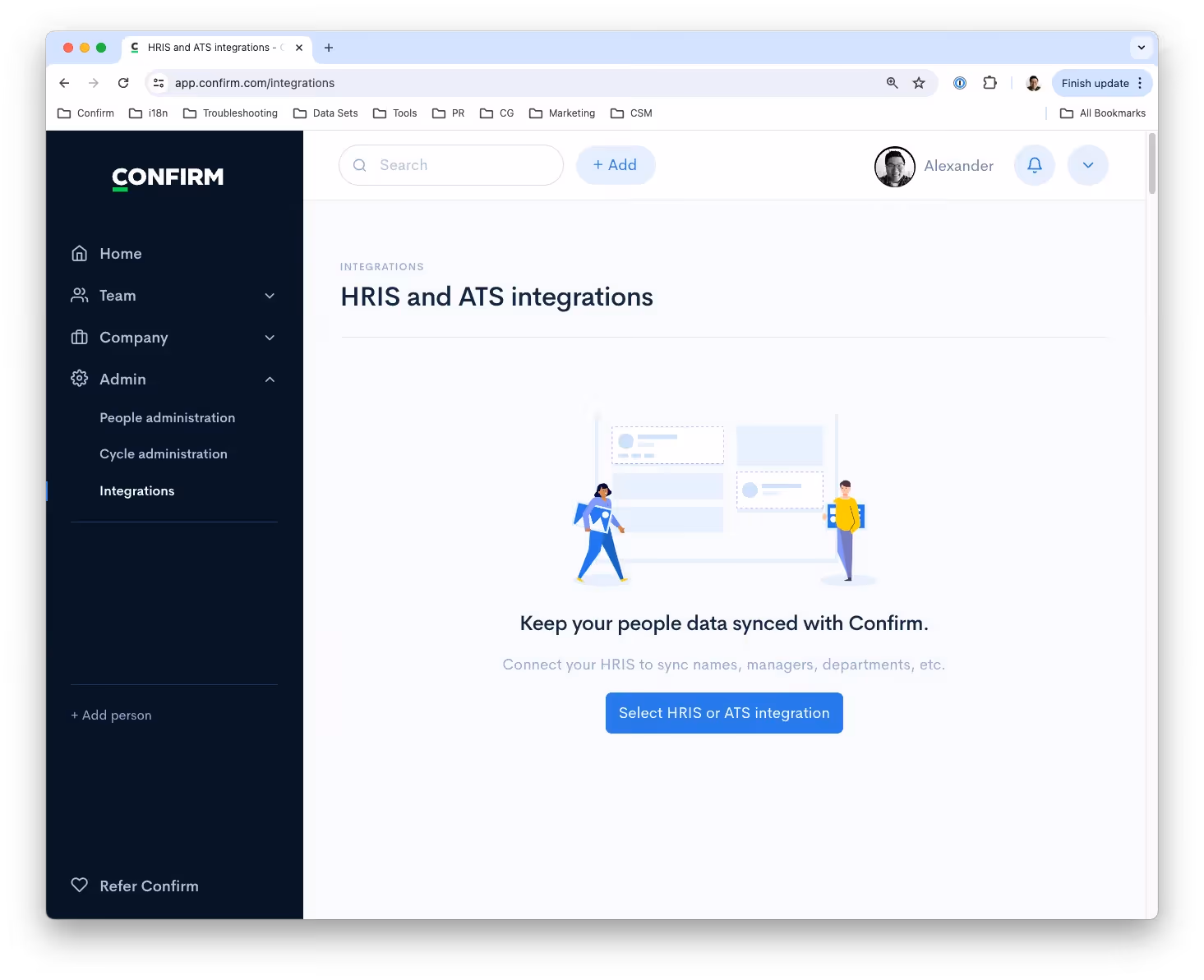
Task: Open People administration page
Action: click(168, 418)
